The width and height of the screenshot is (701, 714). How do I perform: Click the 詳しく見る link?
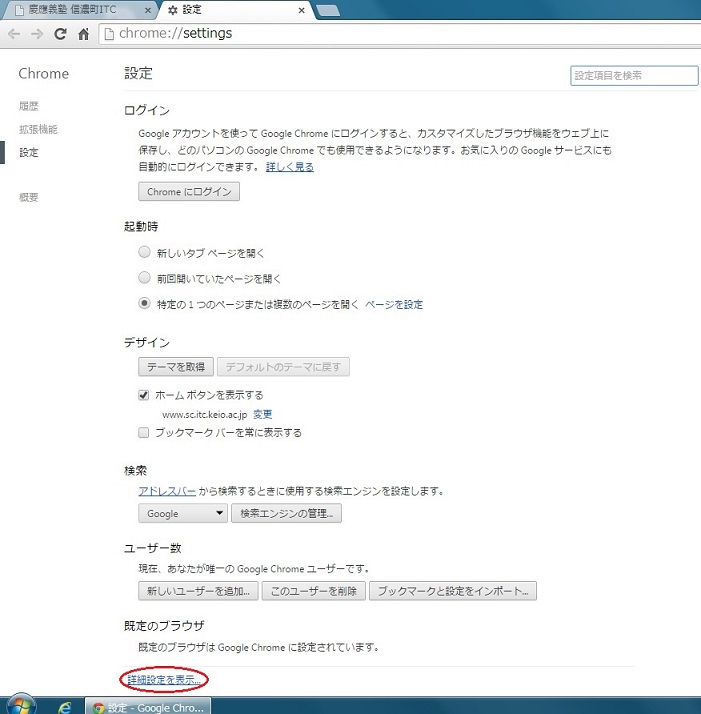(x=290, y=167)
